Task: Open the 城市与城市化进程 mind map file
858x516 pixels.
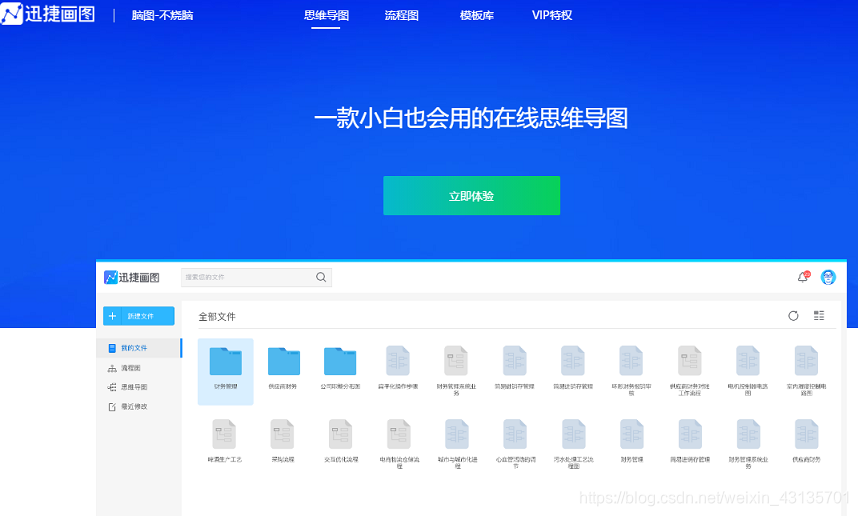Action: click(457, 444)
